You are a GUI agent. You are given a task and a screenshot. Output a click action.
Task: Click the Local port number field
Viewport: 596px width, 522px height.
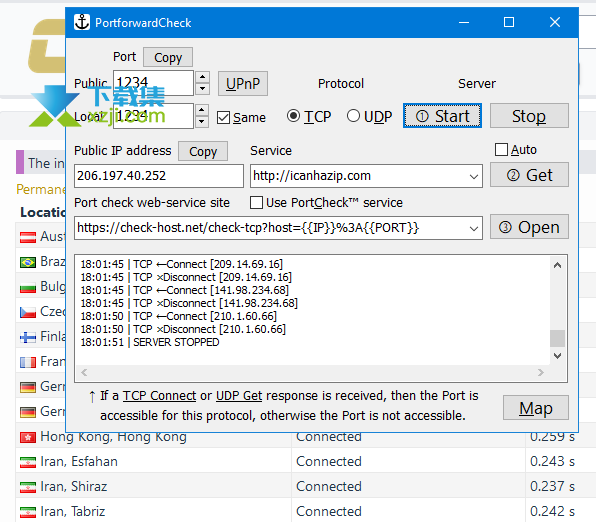point(153,116)
